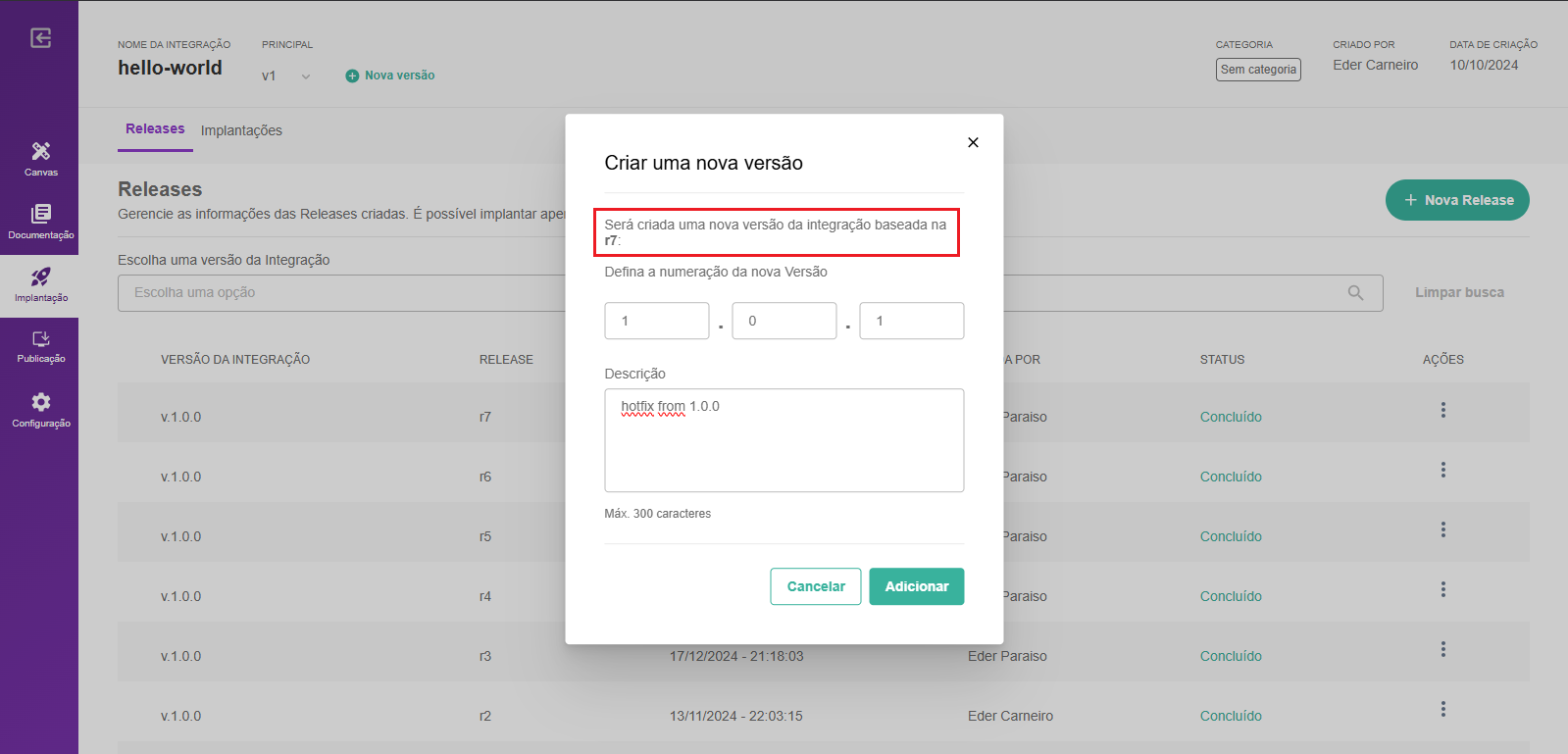Switch to the Implantações tab

(241, 130)
